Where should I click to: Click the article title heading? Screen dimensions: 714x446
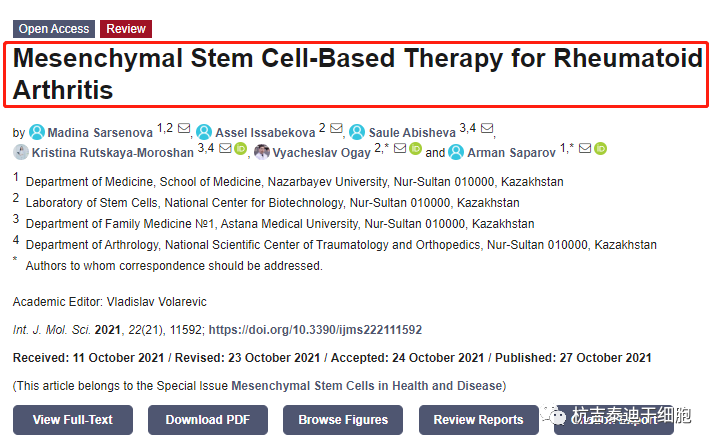click(x=357, y=74)
